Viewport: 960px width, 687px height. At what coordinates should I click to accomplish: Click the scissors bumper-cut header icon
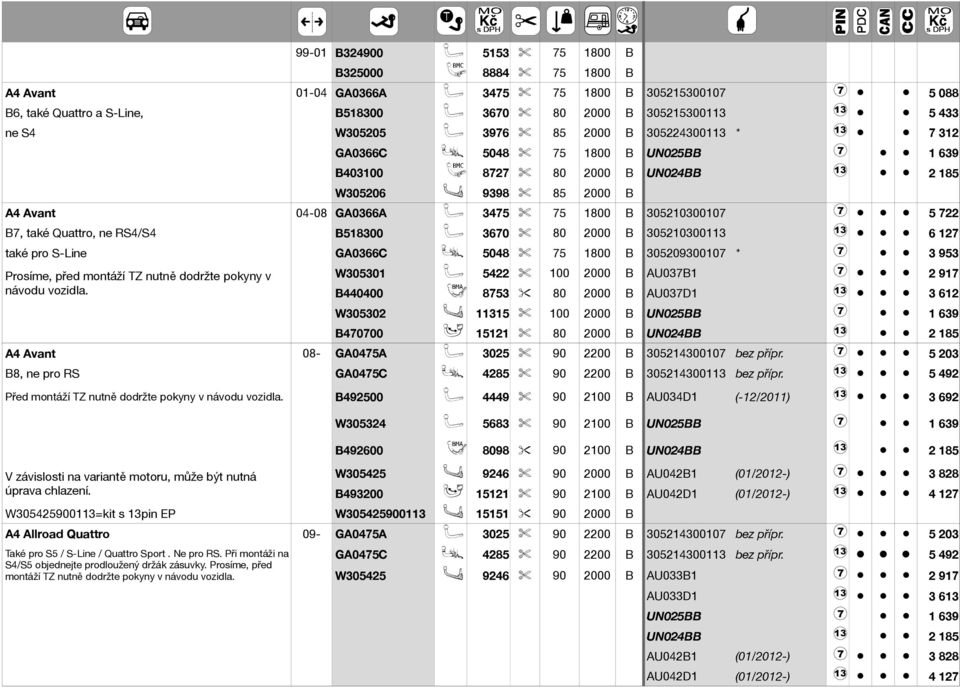(x=525, y=21)
